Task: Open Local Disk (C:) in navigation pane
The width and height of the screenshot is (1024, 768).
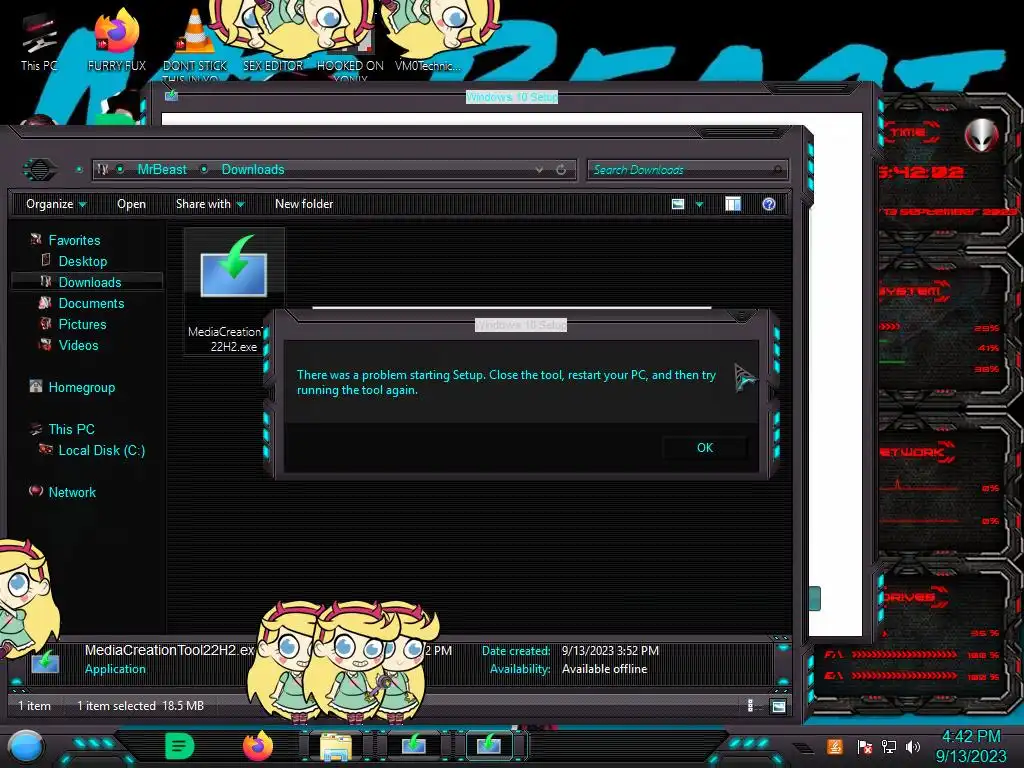Action: [101, 450]
